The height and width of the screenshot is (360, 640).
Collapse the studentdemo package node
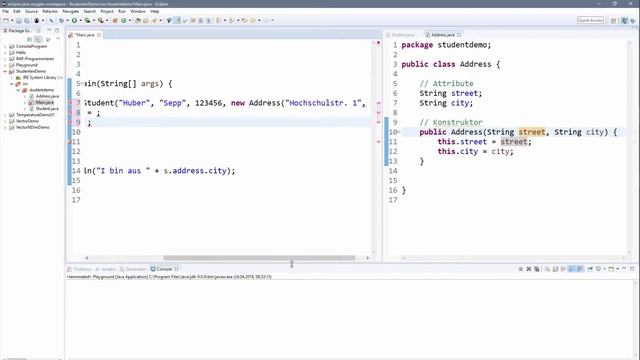click(x=18, y=90)
